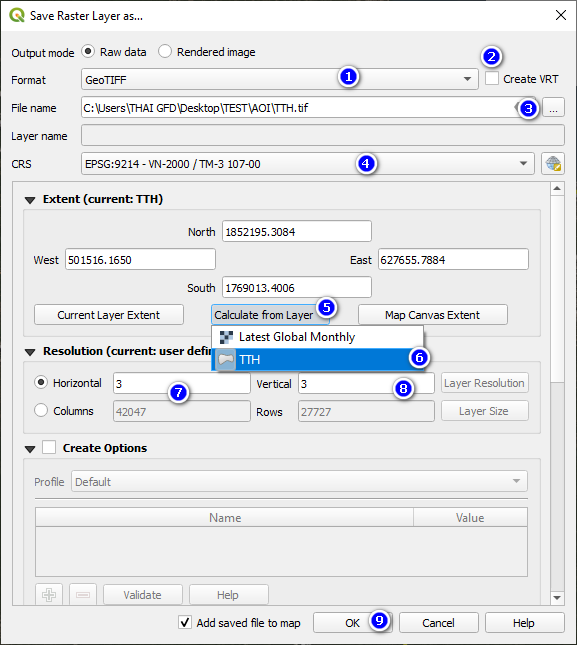The width and height of the screenshot is (577, 645).
Task: Open the Select CRS globe icon
Action: click(x=553, y=164)
